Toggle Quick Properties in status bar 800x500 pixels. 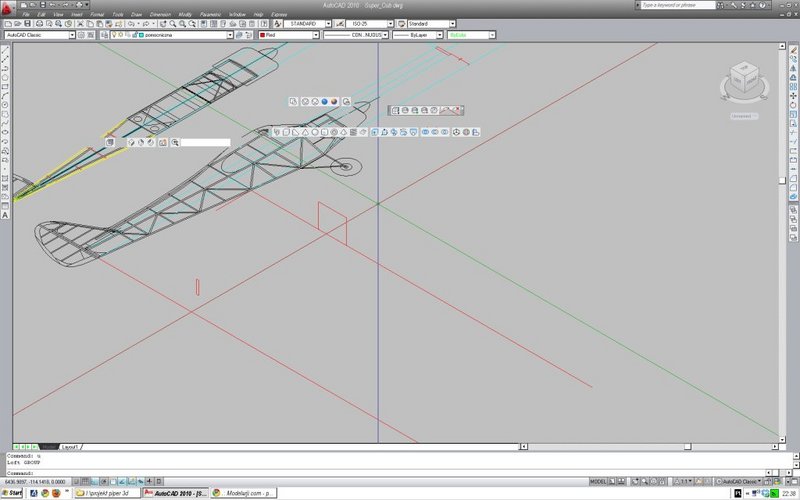click(159, 481)
